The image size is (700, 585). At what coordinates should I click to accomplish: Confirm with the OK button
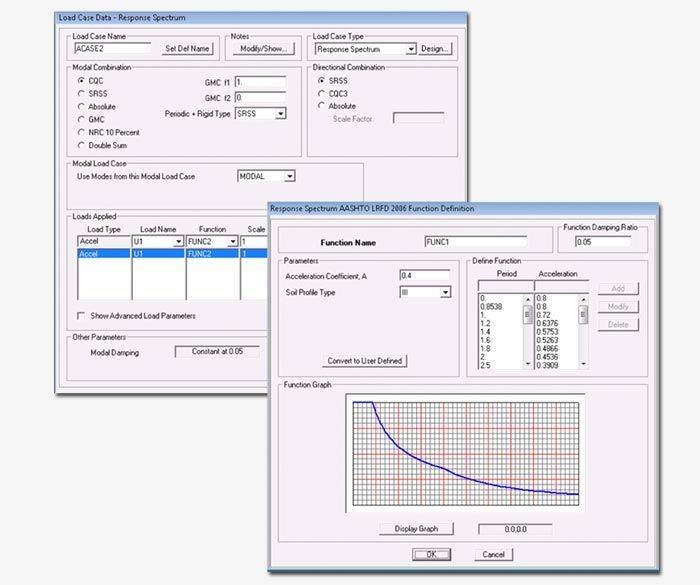431,554
